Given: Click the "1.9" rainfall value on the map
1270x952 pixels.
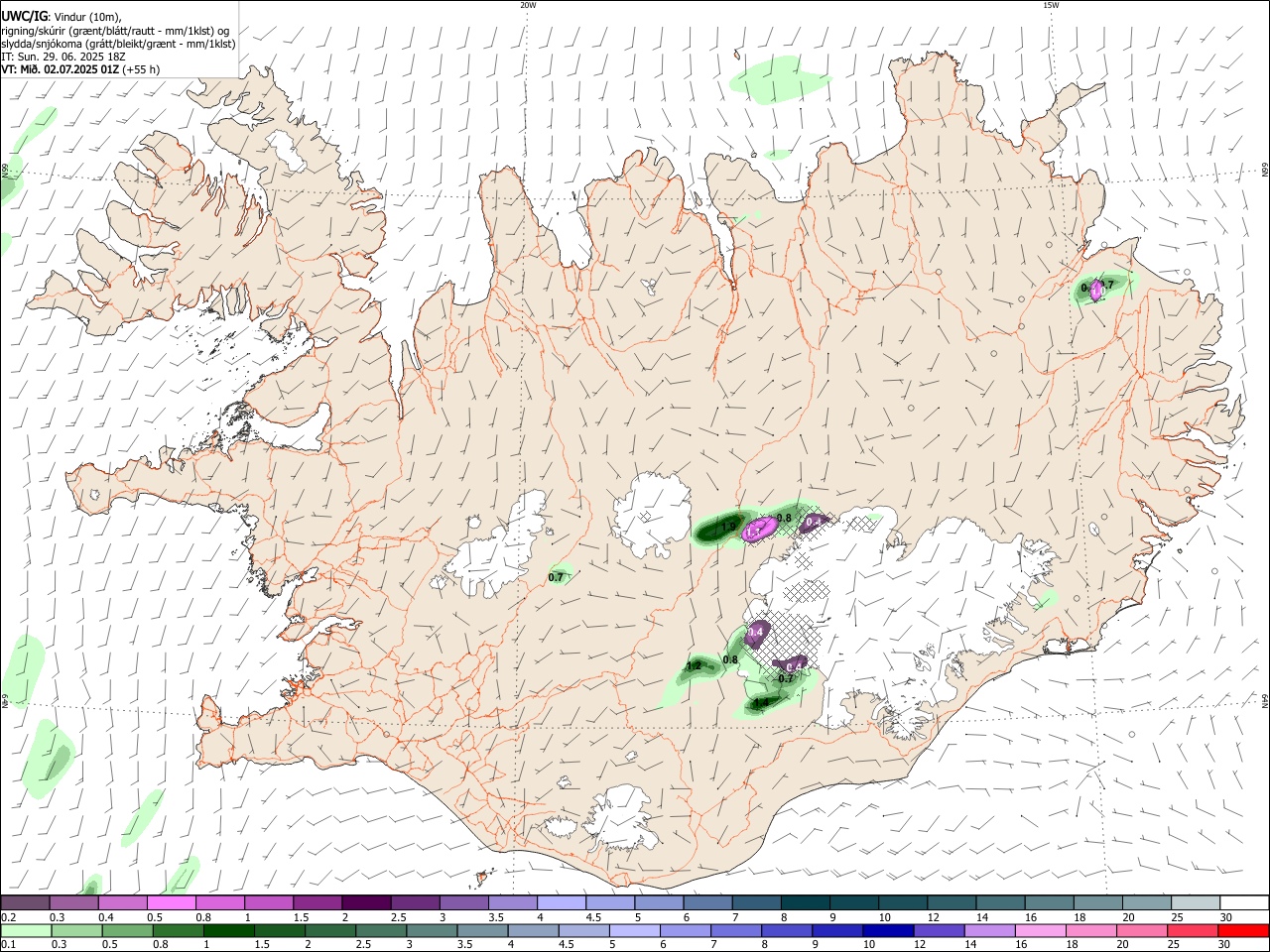Looking at the screenshot, I should (728, 528).
